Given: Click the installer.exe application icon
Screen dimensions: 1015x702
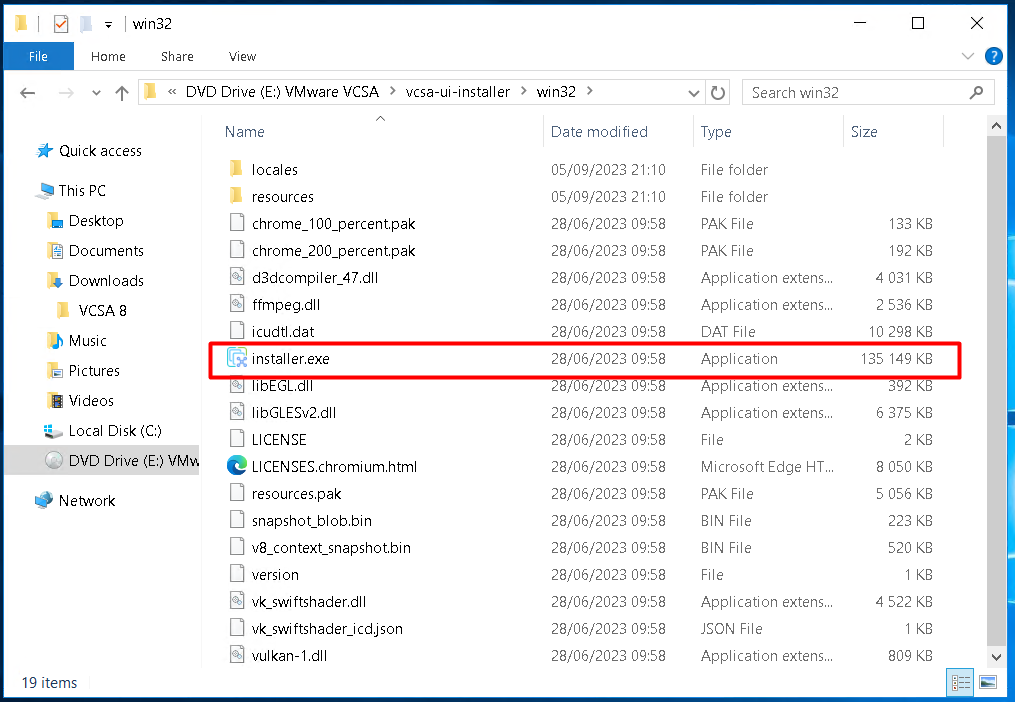Looking at the screenshot, I should tap(237, 358).
